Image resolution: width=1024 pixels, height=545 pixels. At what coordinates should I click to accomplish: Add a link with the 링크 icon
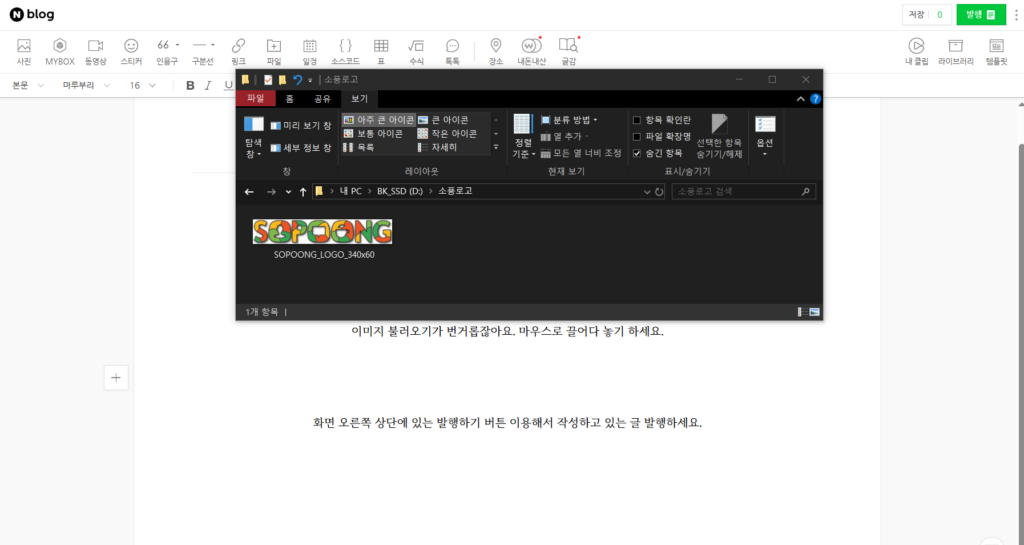pos(238,52)
